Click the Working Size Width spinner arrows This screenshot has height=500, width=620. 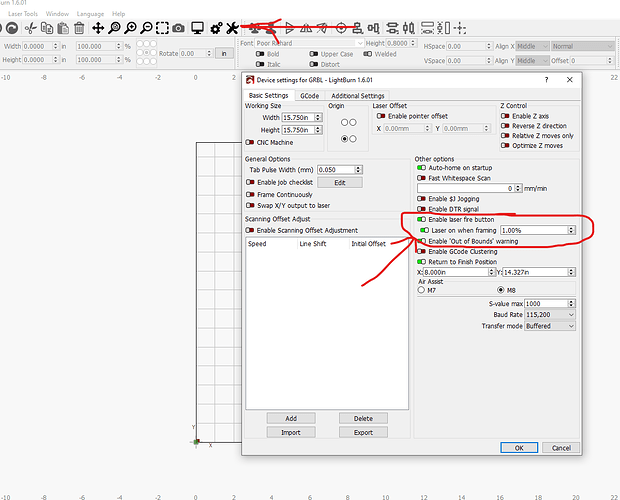click(318, 117)
